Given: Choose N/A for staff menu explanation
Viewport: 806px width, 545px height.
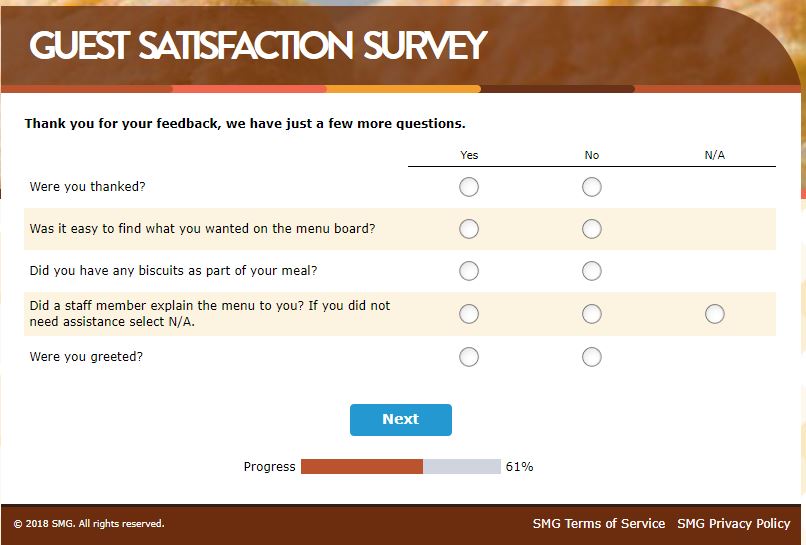Looking at the screenshot, I should tap(714, 314).
